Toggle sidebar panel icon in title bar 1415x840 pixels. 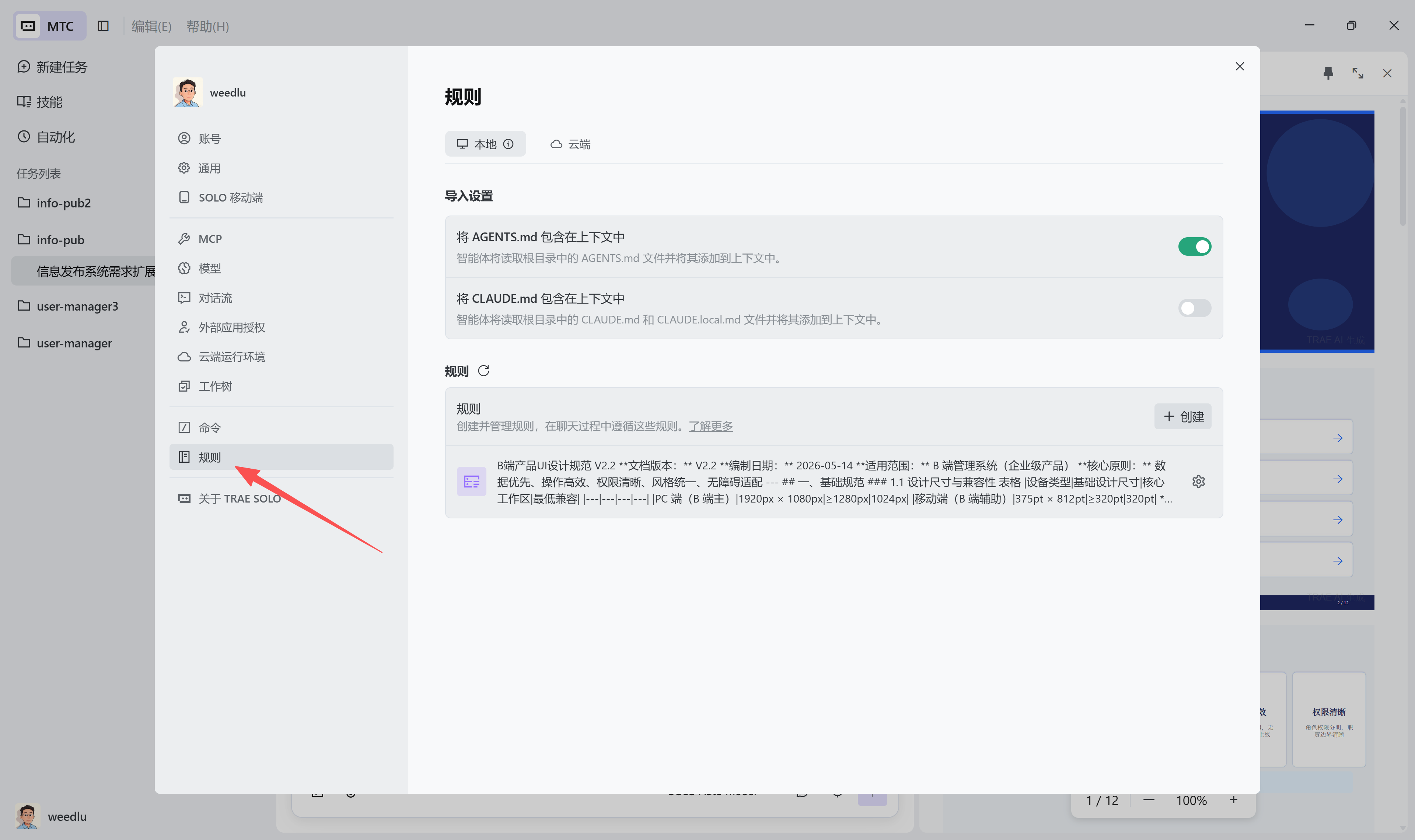[x=103, y=26]
